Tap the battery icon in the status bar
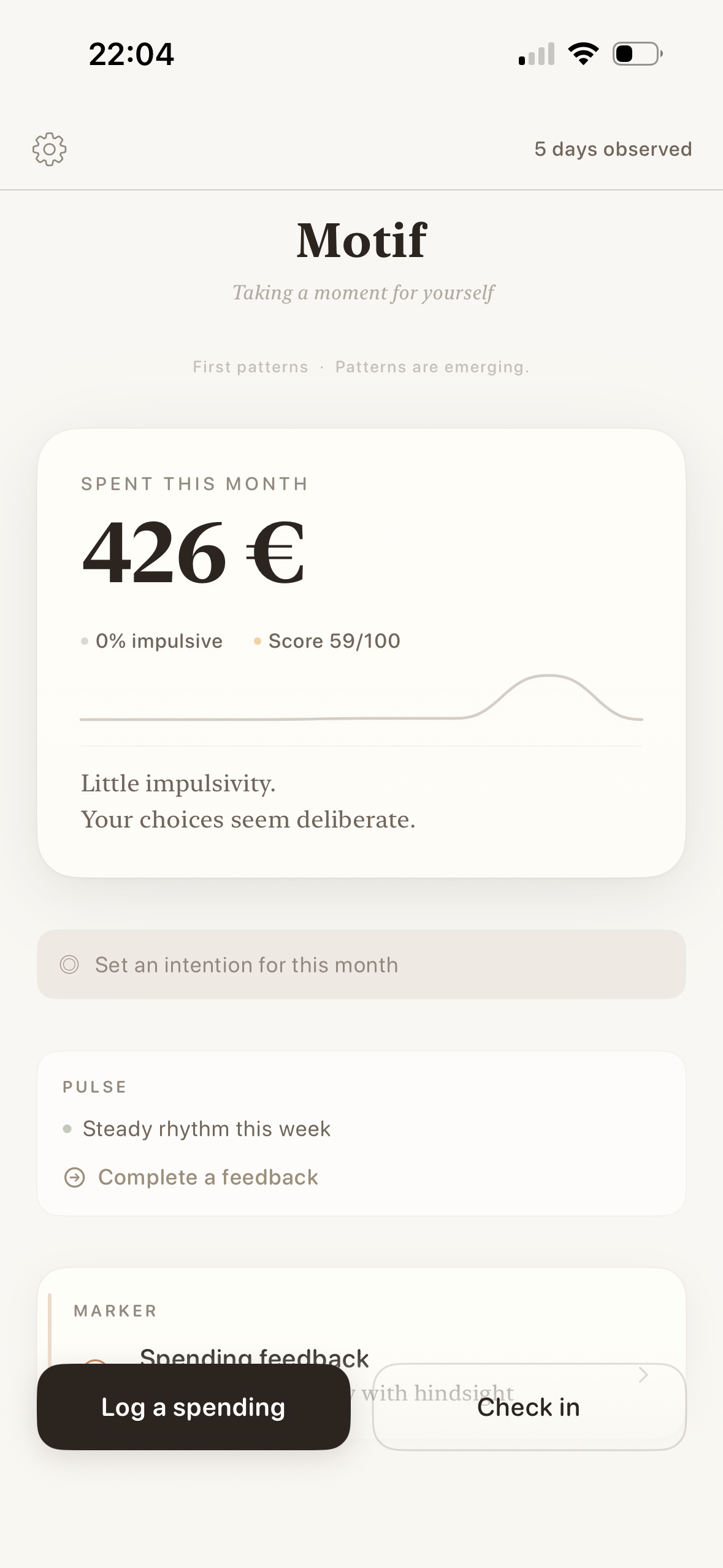Viewport: 723px width, 1568px height. click(x=635, y=54)
